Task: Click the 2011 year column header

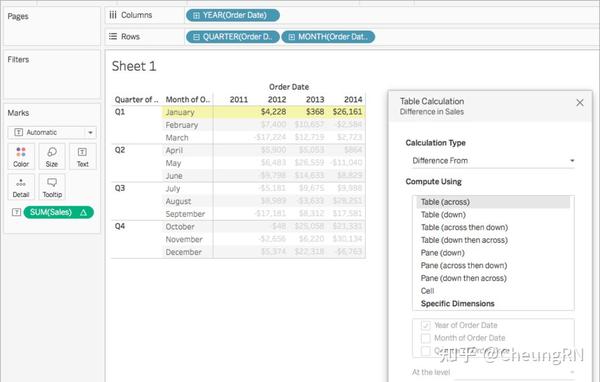Action: point(239,100)
